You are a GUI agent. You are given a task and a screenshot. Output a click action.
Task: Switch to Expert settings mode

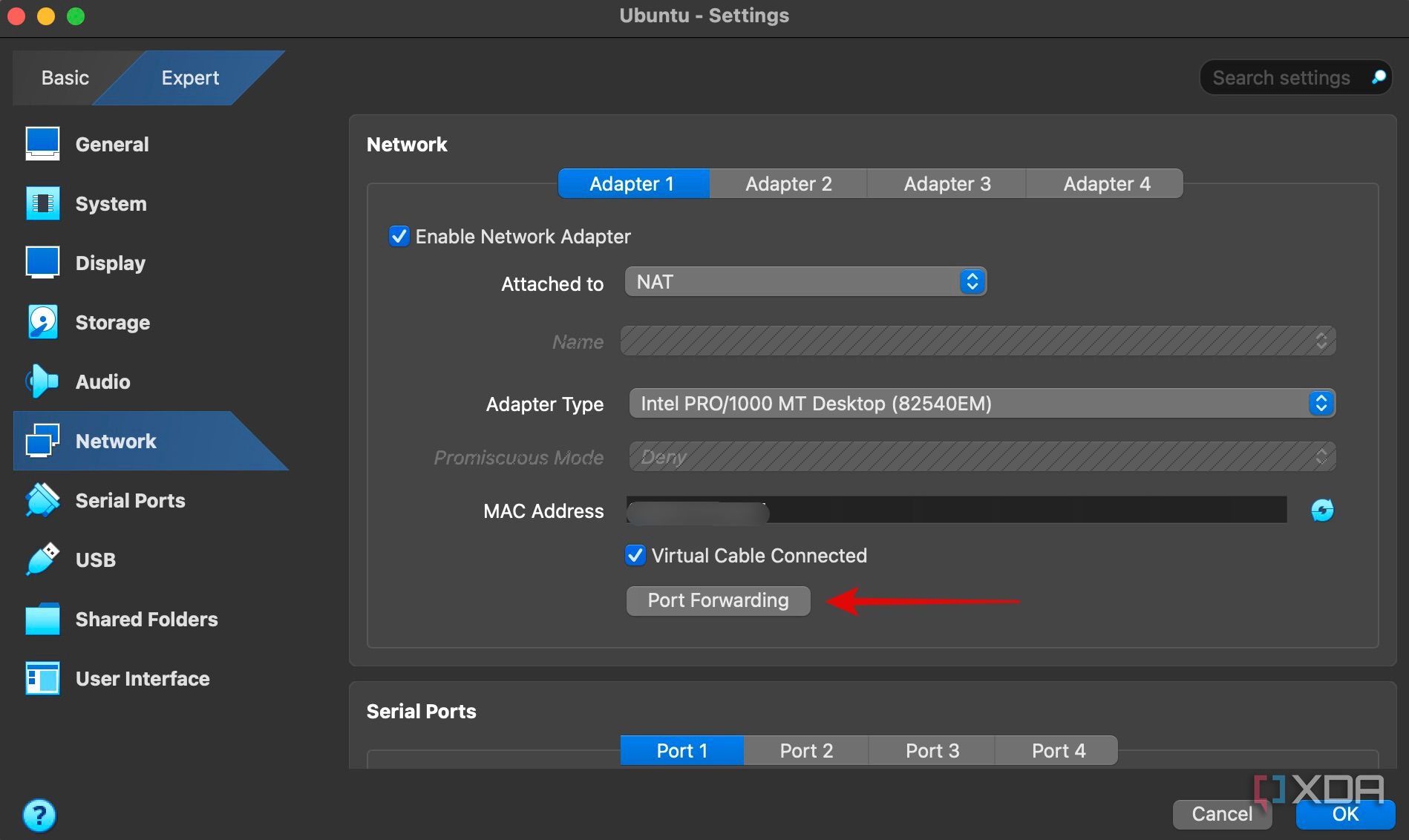[x=190, y=78]
